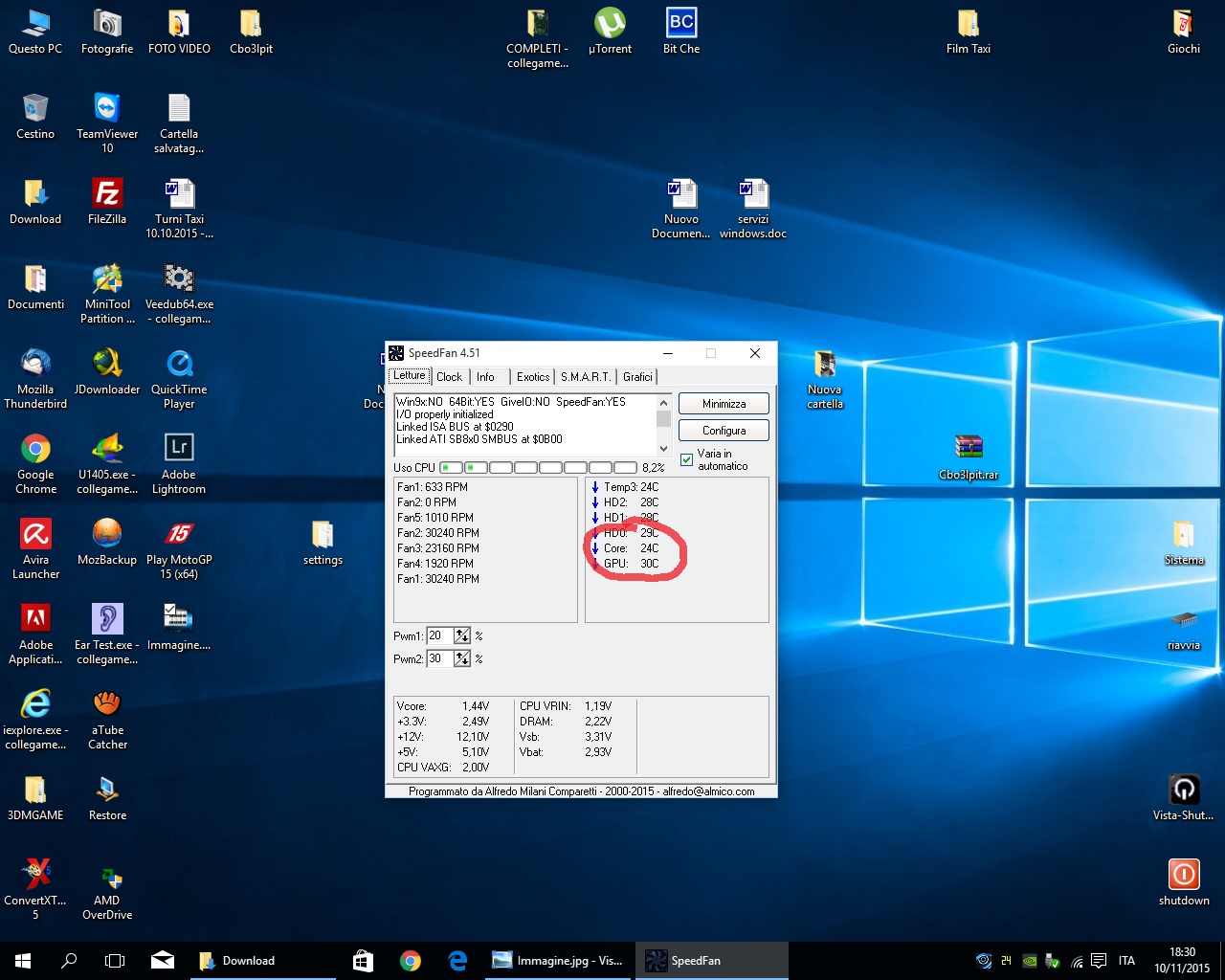Click the ITA language indicator
The width and height of the screenshot is (1225, 980).
(1126, 961)
